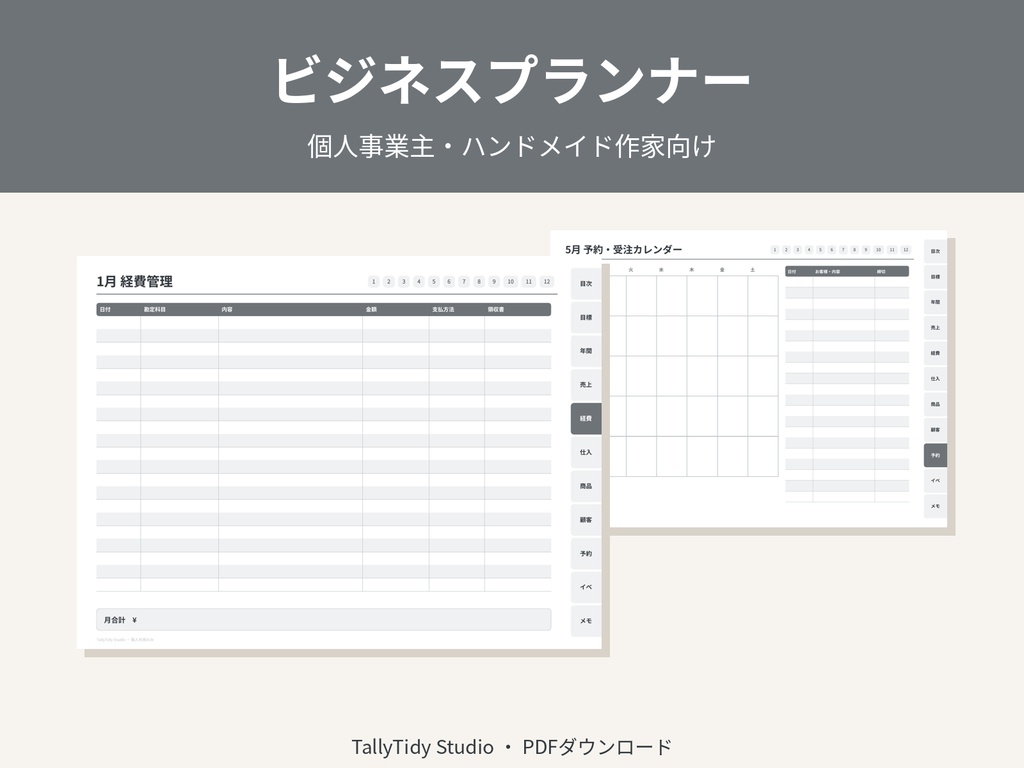
Task: Jump to month 6 on 経費管理 page
Action: click(449, 281)
